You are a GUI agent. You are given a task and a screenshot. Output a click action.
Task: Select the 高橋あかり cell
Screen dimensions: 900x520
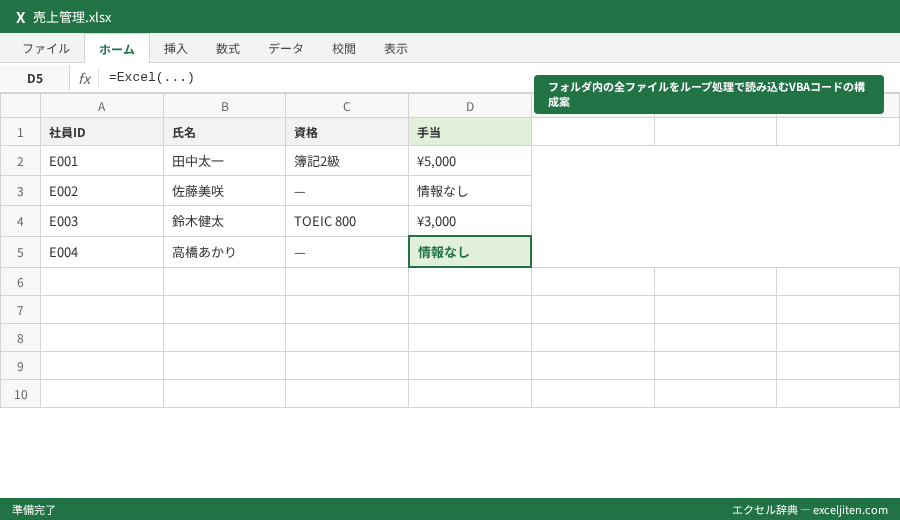224,252
